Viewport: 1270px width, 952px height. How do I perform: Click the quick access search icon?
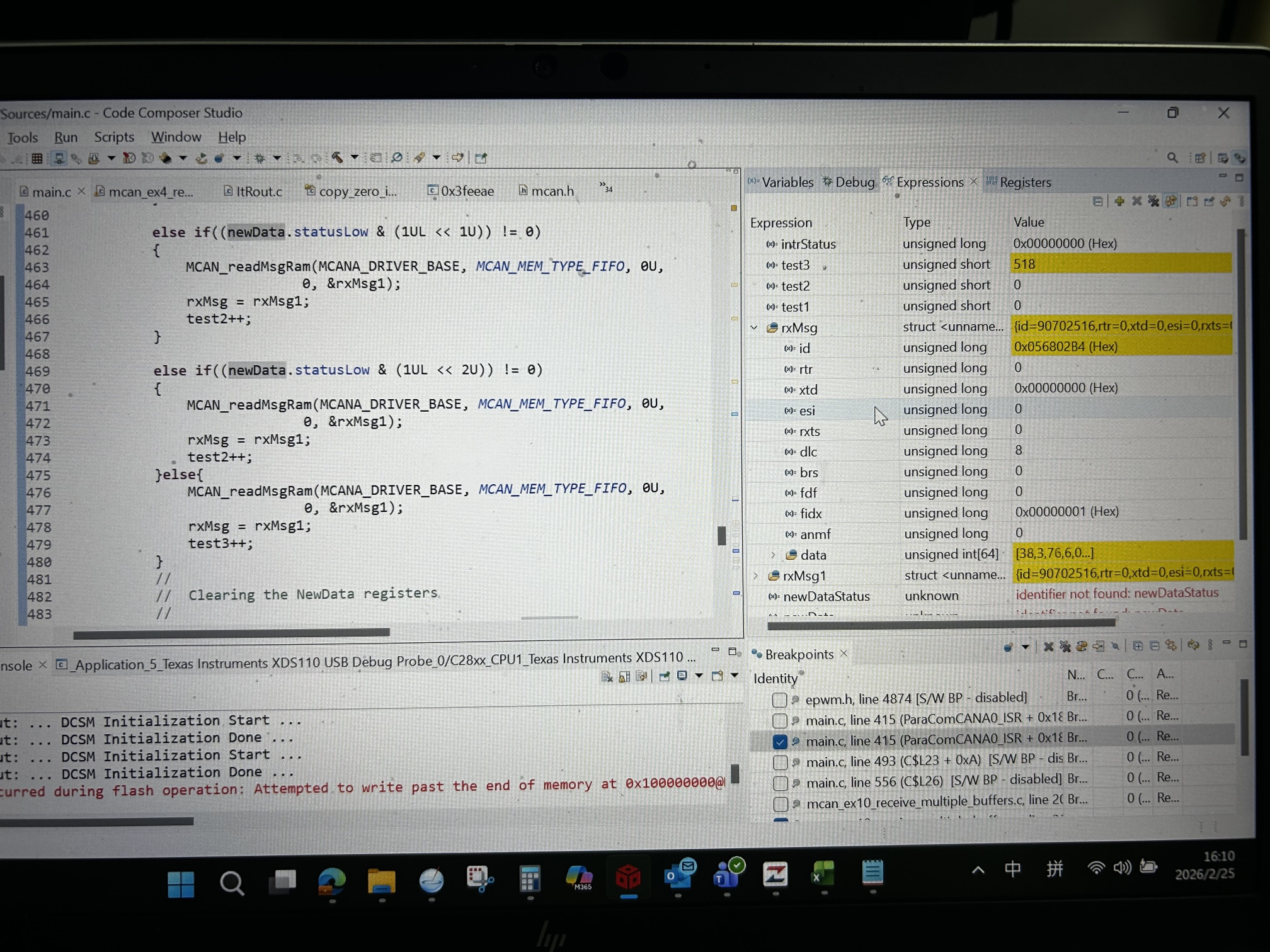[1172, 157]
